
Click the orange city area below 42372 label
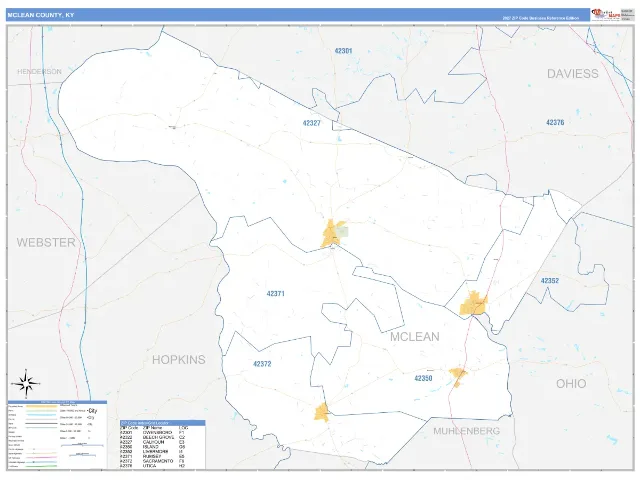point(322,412)
